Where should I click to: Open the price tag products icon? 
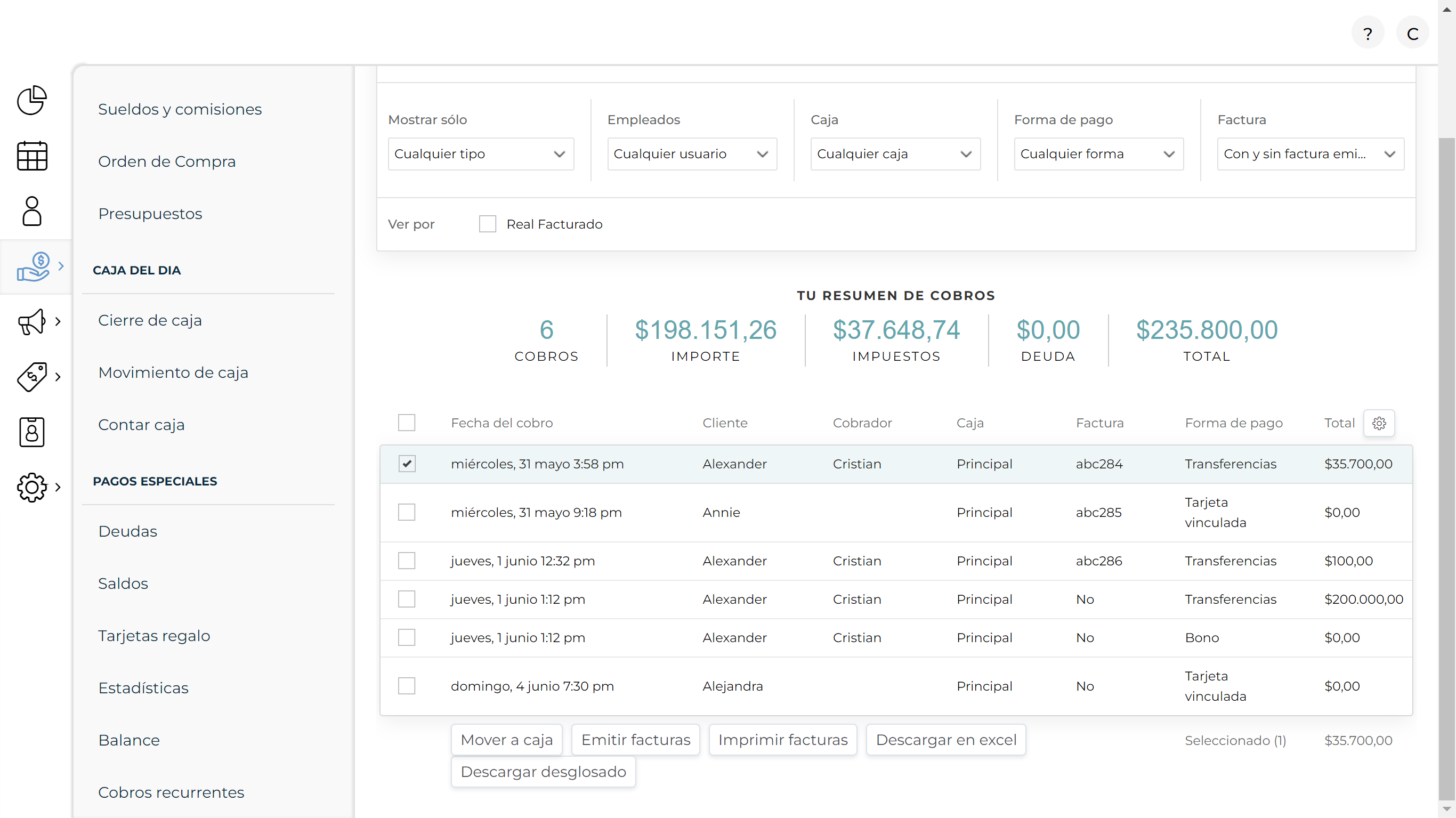pyautogui.click(x=31, y=377)
